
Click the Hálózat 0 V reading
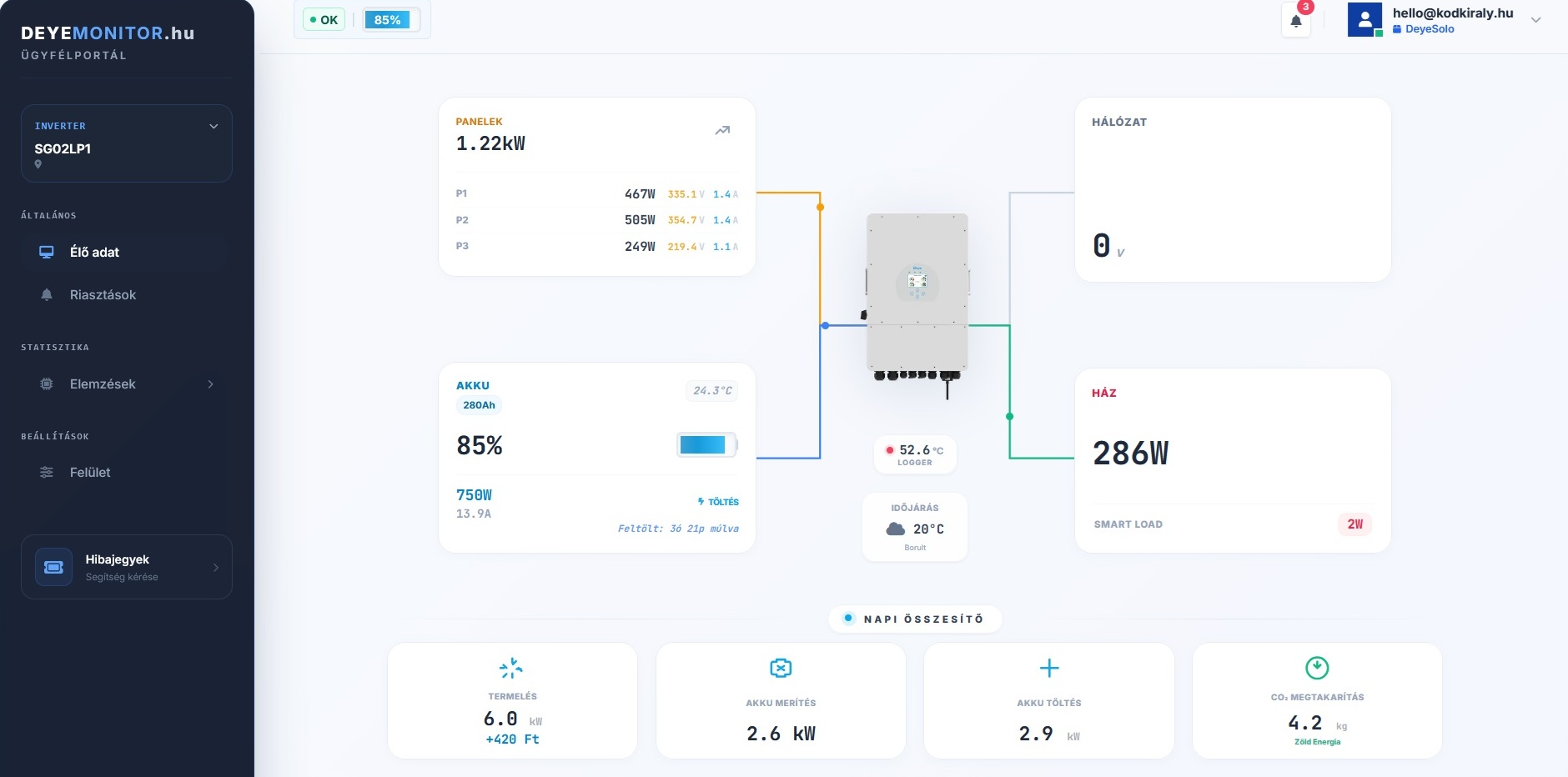(1108, 246)
